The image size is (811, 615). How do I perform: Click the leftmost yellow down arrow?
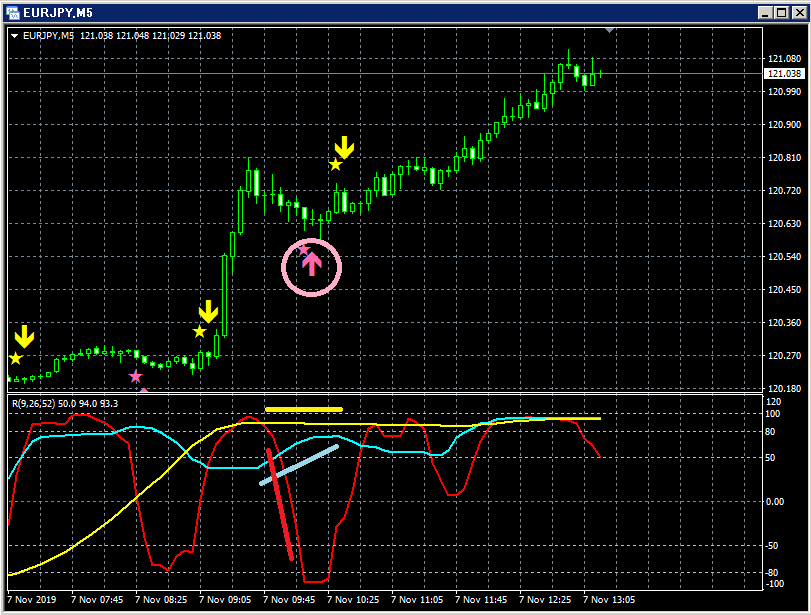24,336
